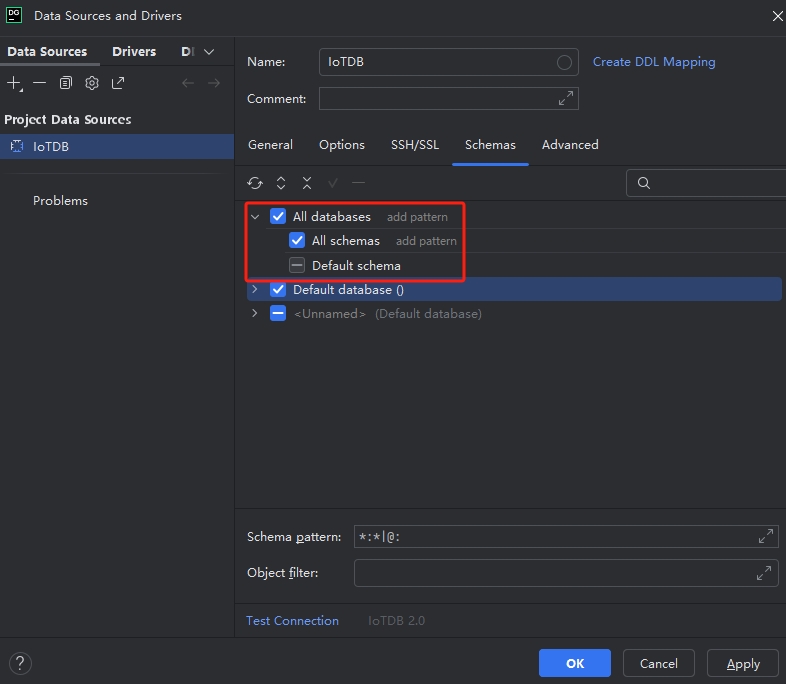Open the Drivers tab
This screenshot has width=786, height=684.
[x=134, y=52]
